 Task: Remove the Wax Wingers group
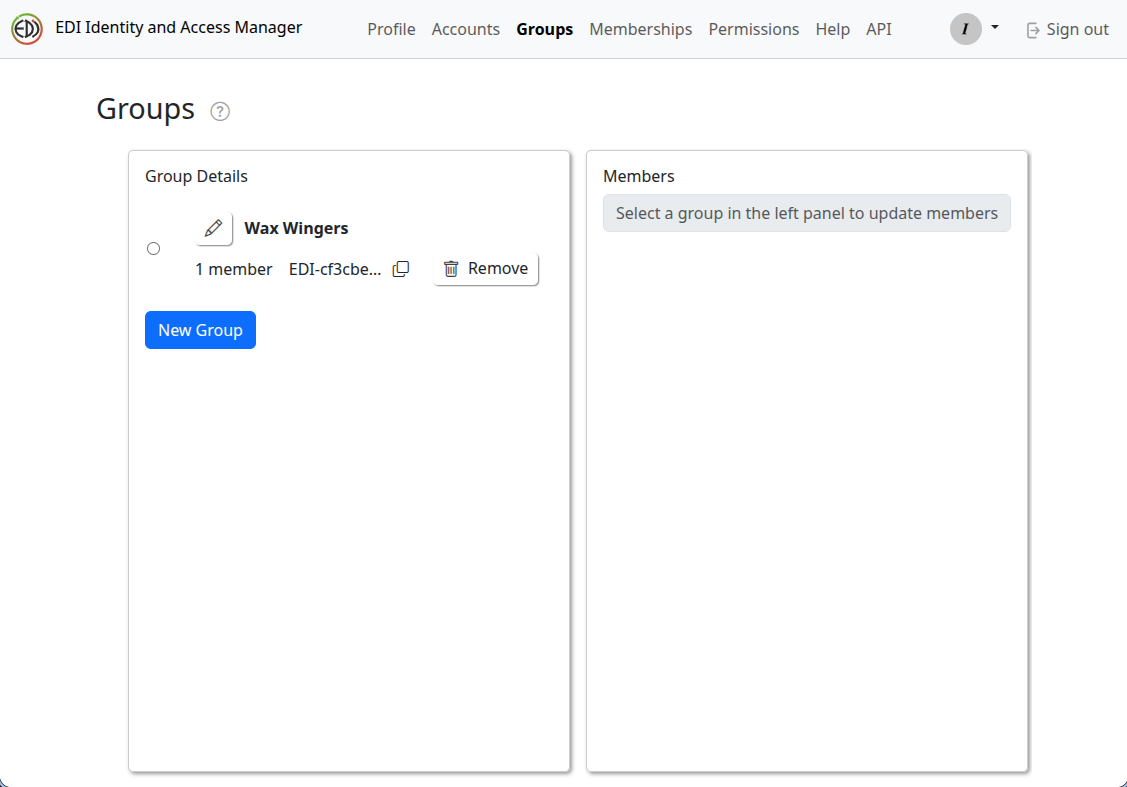pos(486,269)
